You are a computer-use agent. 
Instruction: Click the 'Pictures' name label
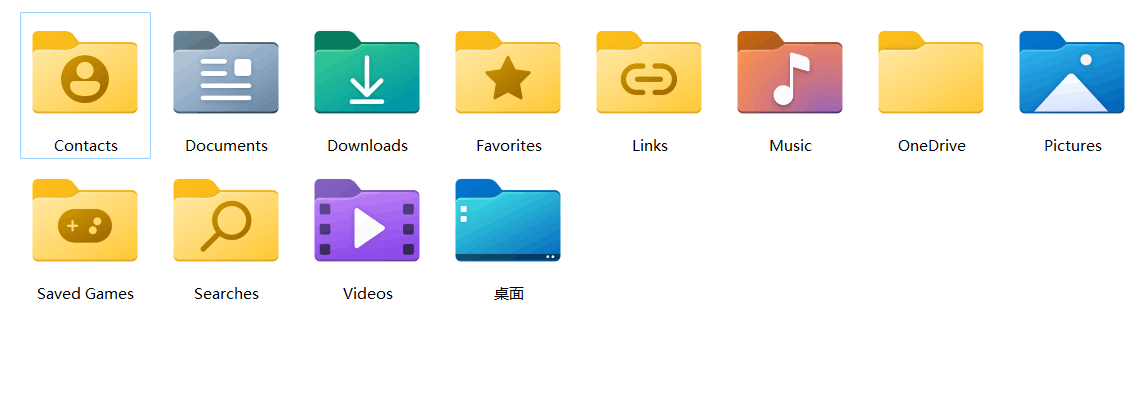[1073, 145]
